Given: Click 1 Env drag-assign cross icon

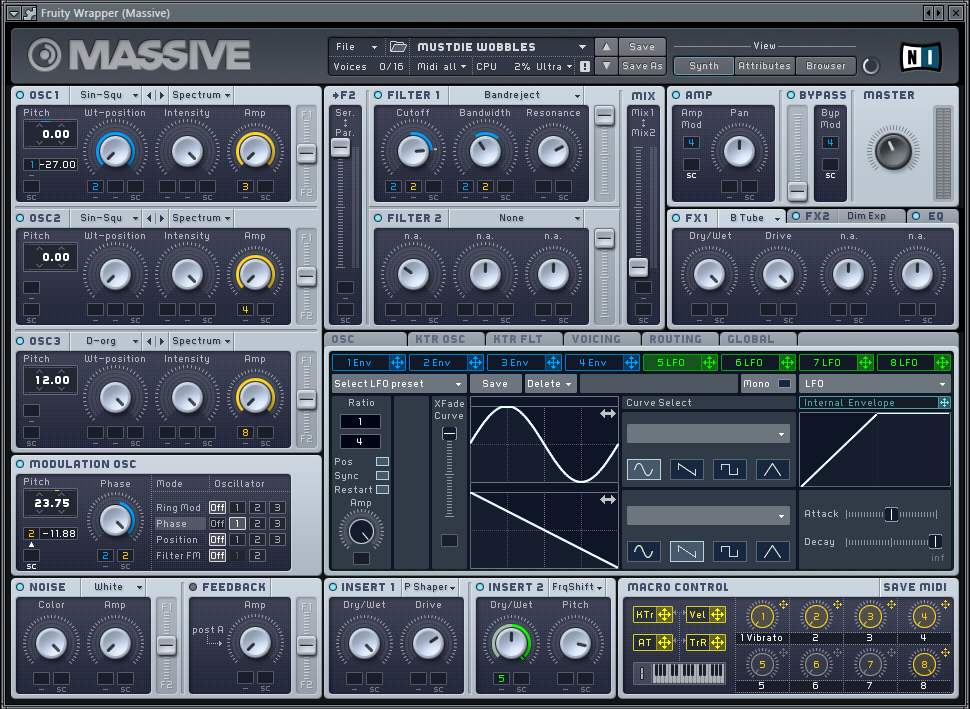Looking at the screenshot, I should pyautogui.click(x=397, y=363).
